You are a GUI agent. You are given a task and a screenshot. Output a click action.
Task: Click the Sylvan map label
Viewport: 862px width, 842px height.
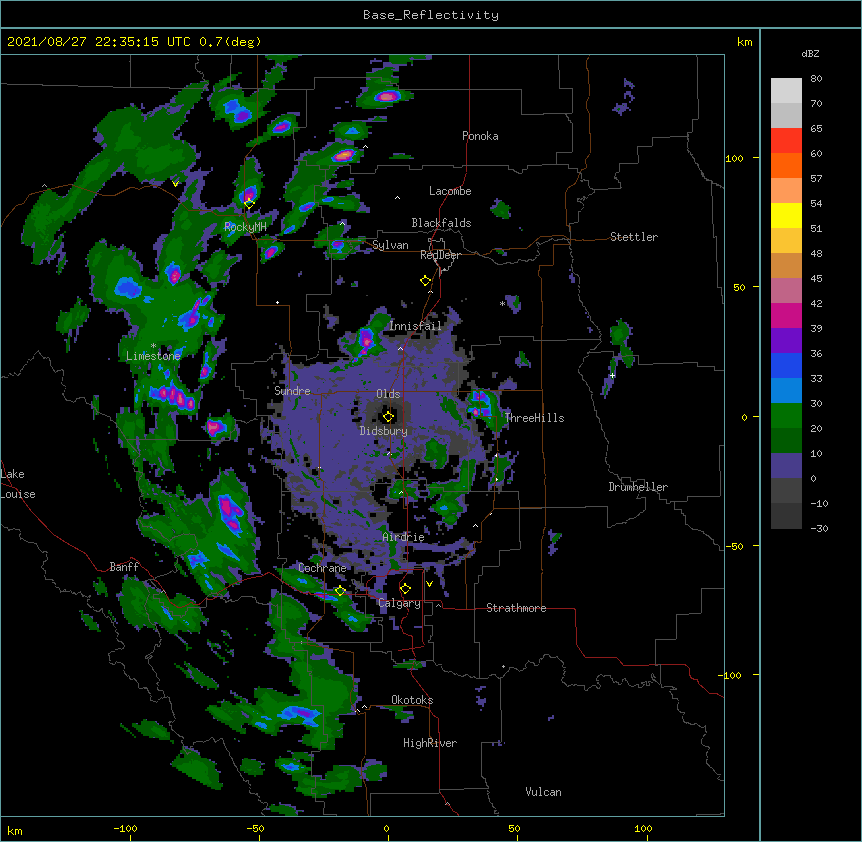pyautogui.click(x=390, y=245)
